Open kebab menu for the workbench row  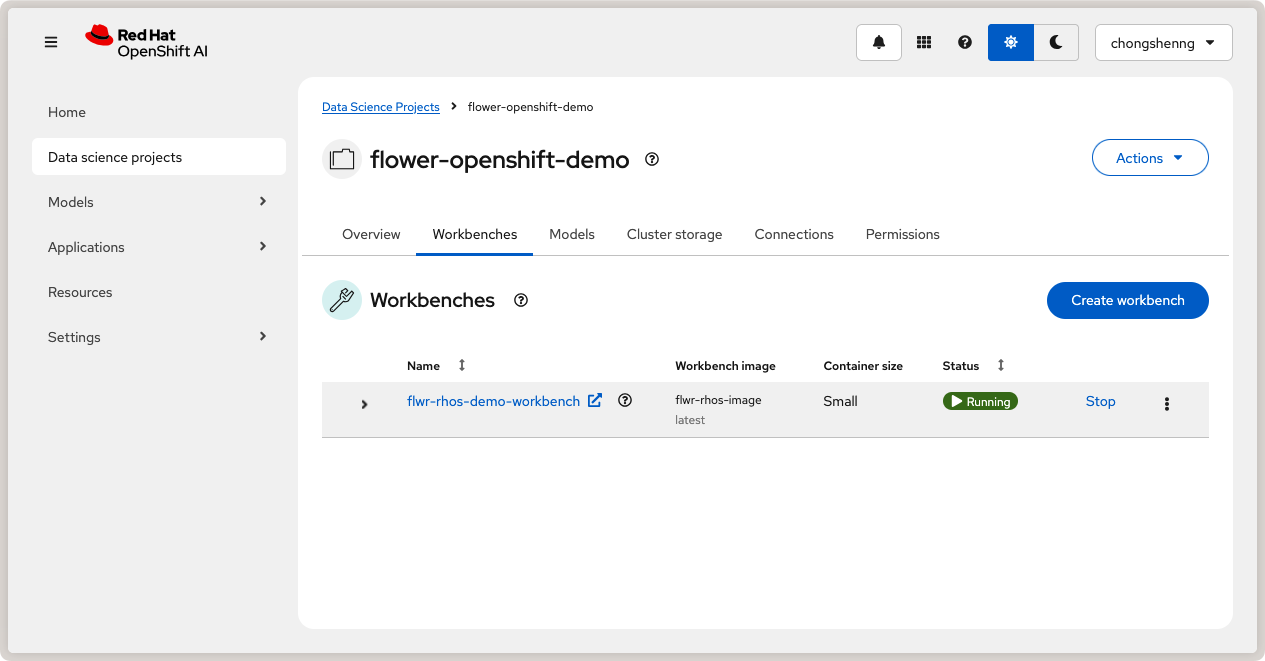(1166, 404)
